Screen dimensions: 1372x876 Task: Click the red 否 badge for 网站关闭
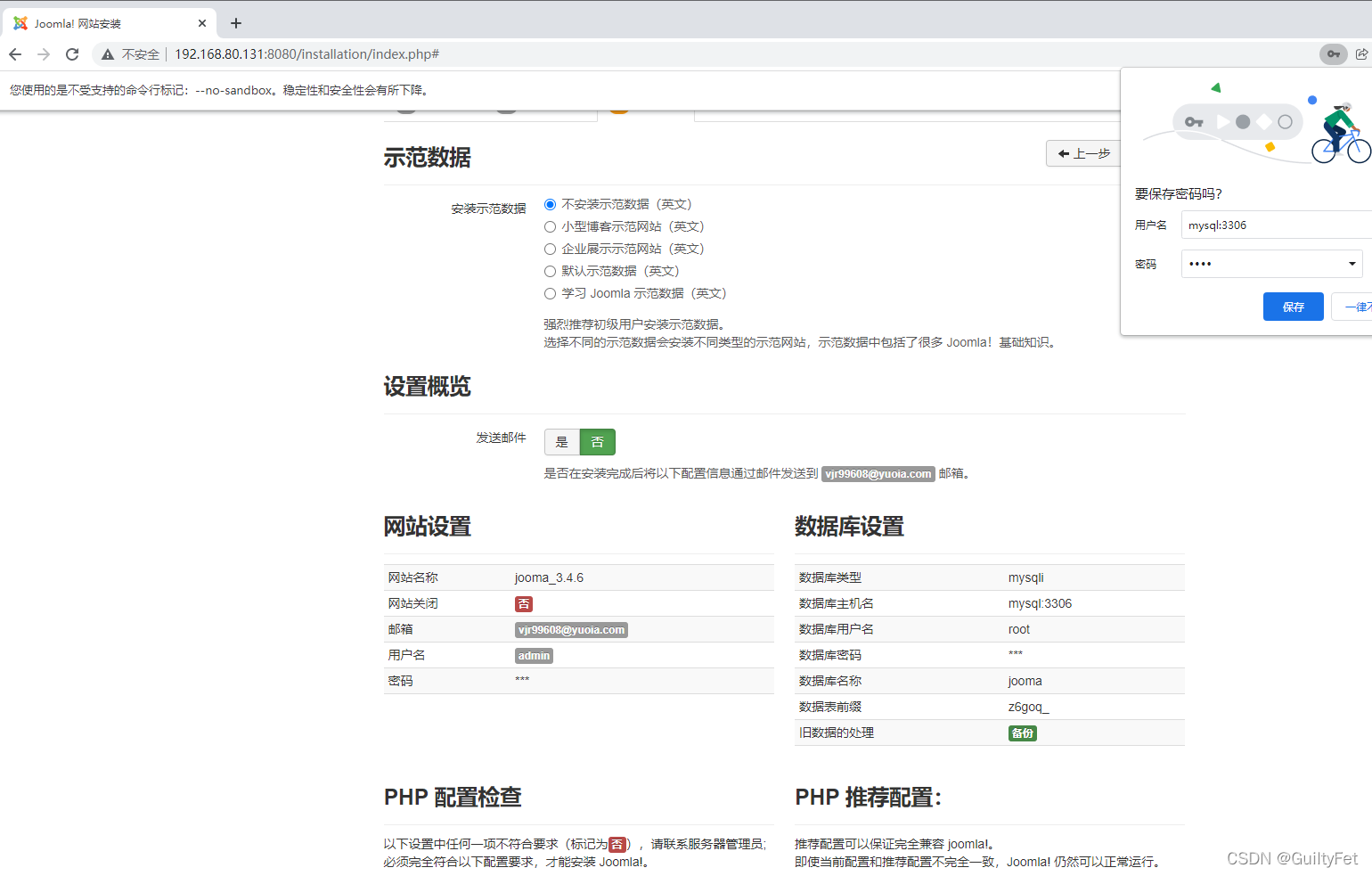[524, 604]
